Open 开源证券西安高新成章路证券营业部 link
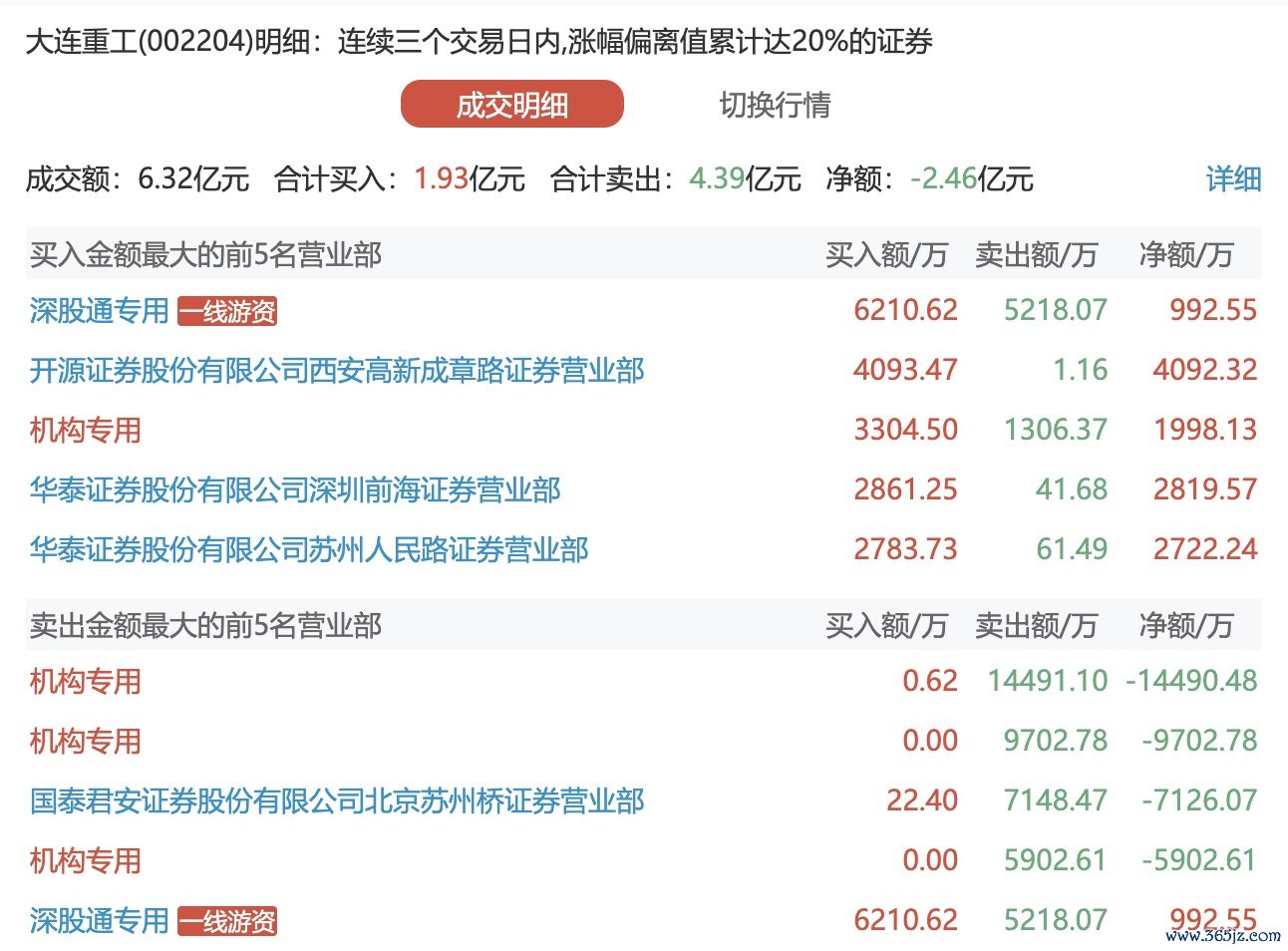 click(337, 371)
